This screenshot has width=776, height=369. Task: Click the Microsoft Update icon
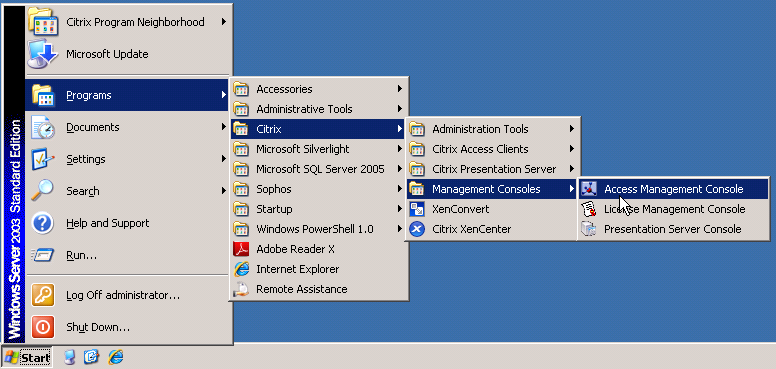(43, 53)
